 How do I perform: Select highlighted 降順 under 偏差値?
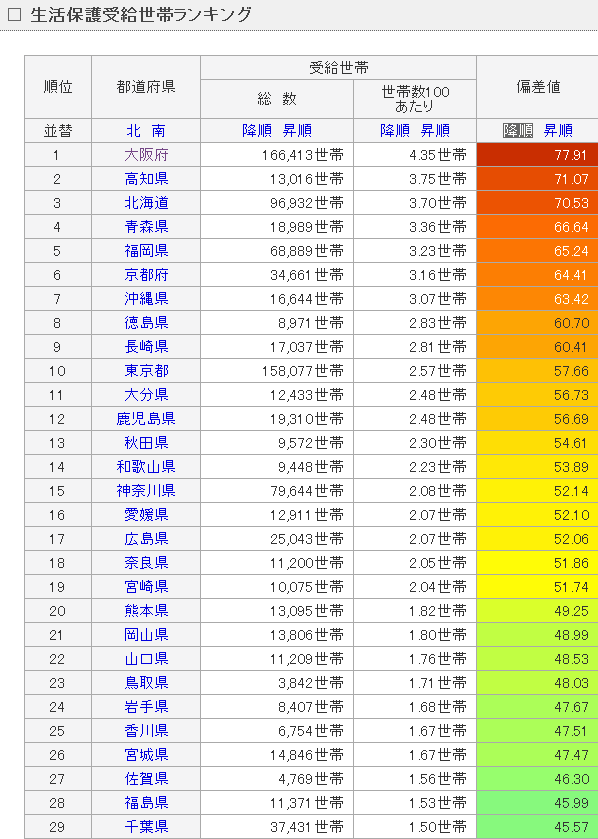(x=518, y=131)
